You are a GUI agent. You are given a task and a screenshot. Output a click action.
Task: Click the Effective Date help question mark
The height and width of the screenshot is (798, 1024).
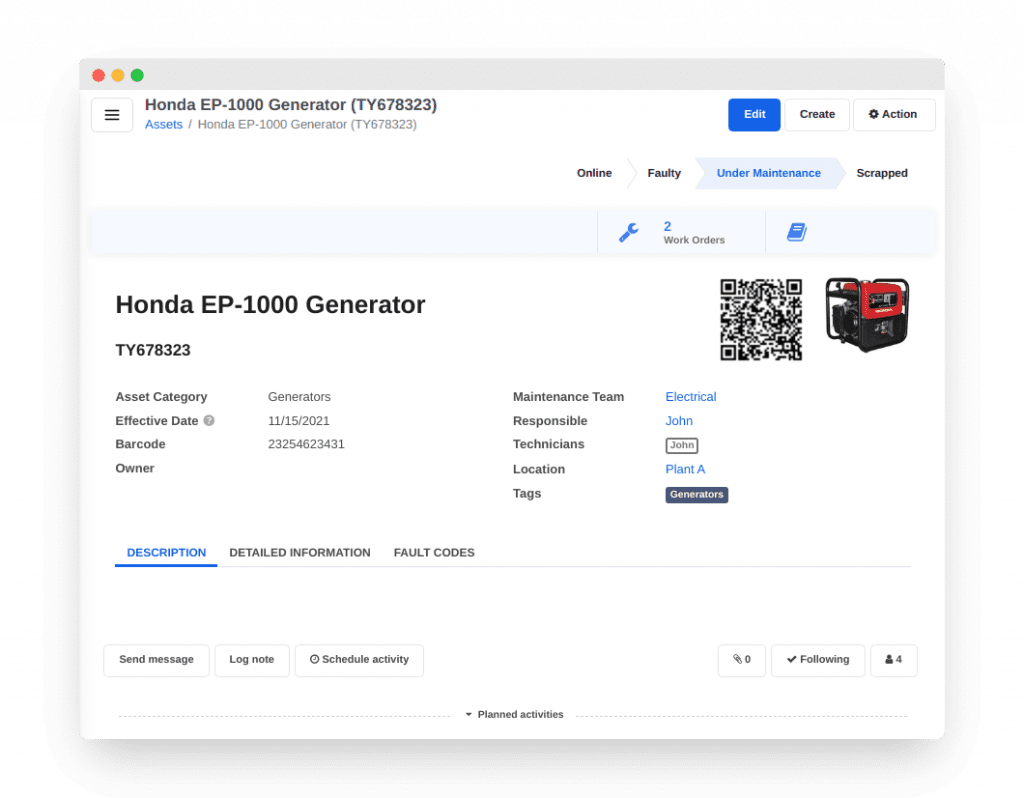click(x=210, y=420)
